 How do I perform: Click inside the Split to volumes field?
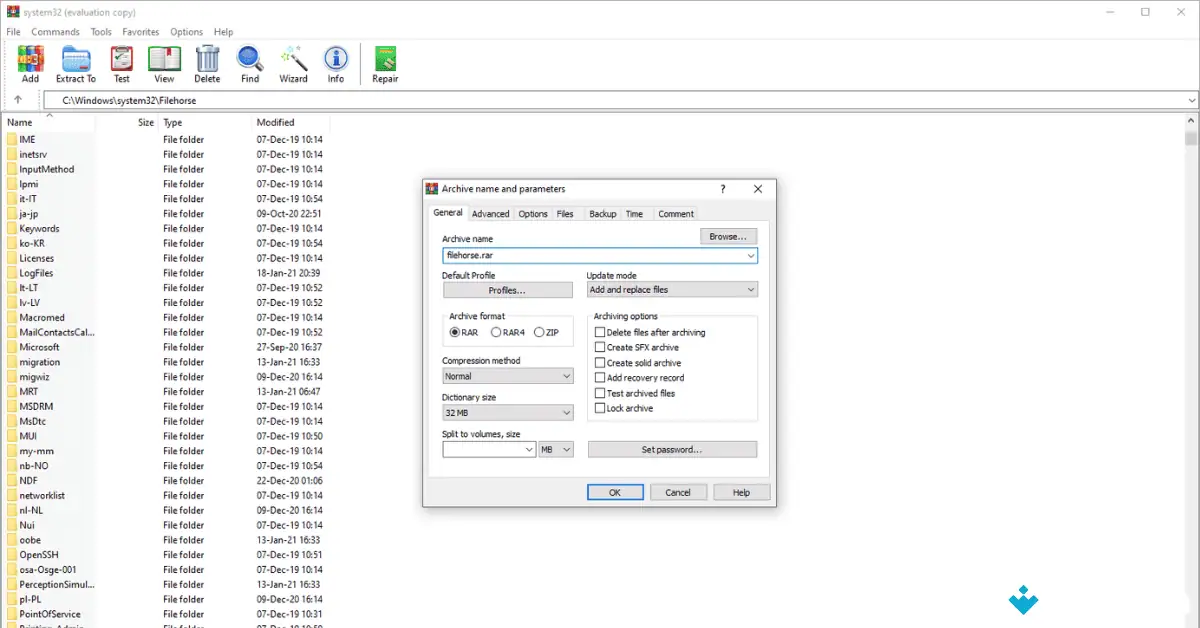[x=485, y=449]
